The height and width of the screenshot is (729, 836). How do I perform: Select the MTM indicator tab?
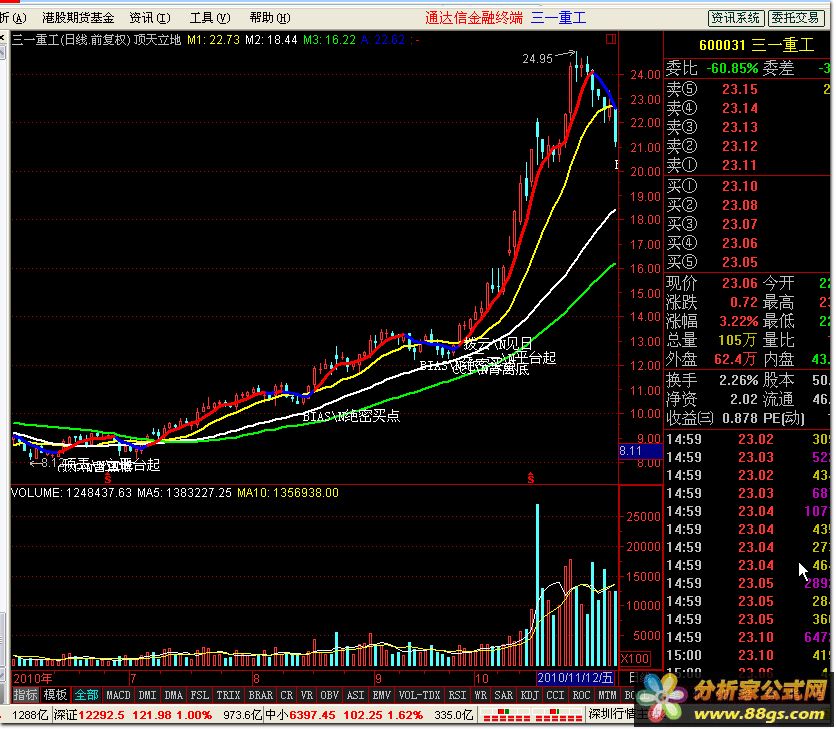coord(607,695)
